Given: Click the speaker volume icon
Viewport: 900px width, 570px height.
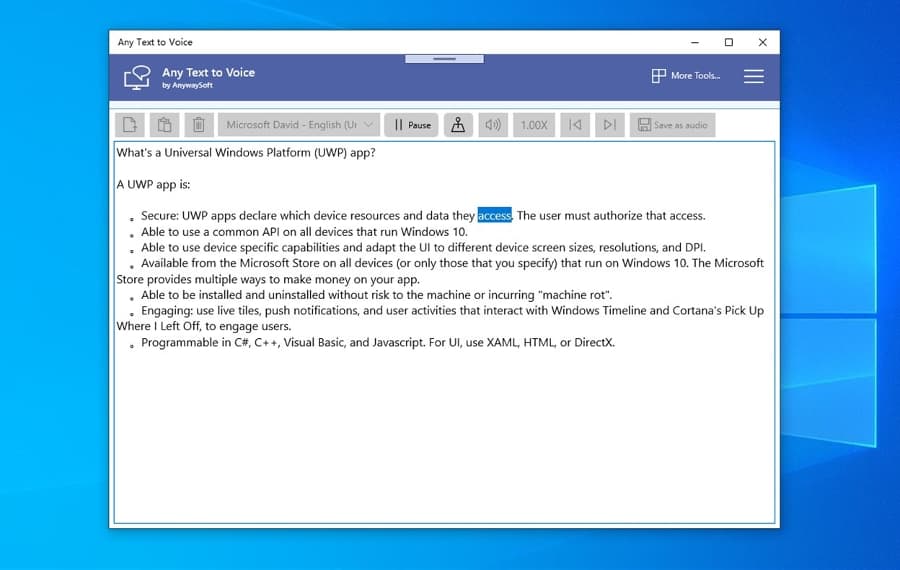Looking at the screenshot, I should tap(492, 125).
